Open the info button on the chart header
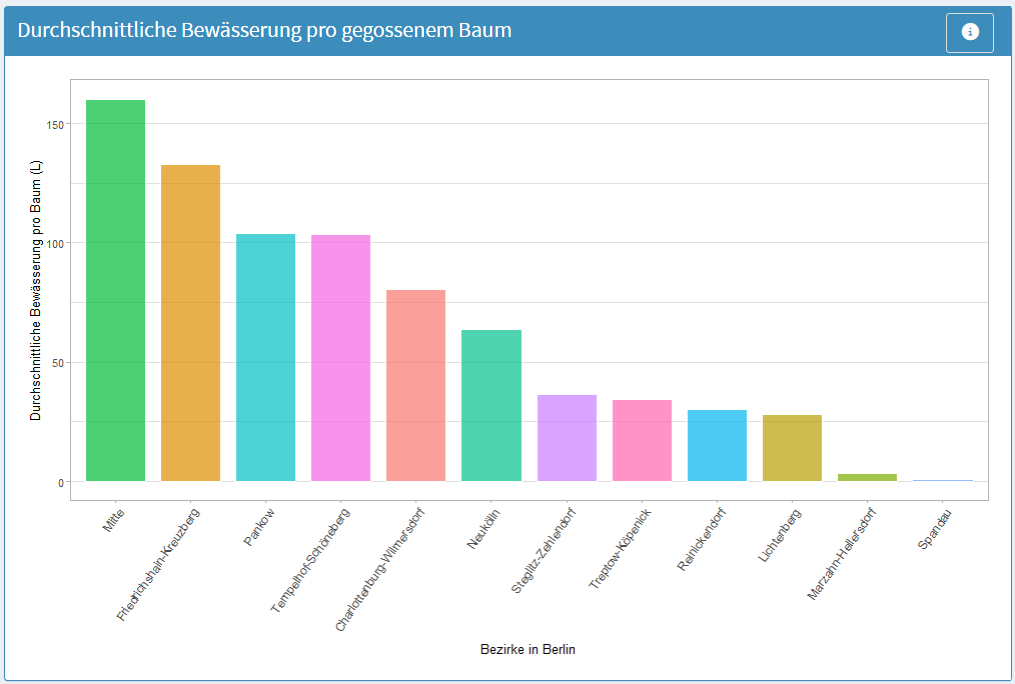1015x684 pixels. tap(968, 31)
